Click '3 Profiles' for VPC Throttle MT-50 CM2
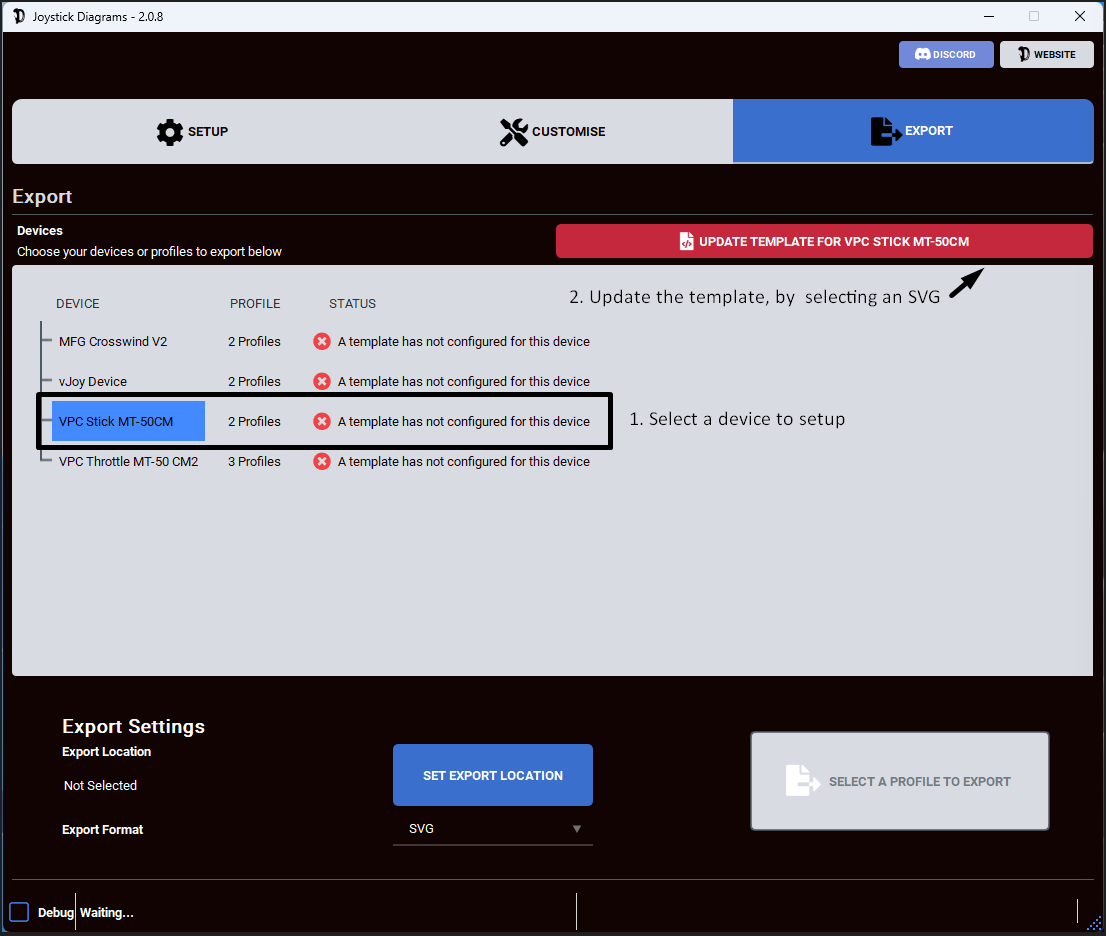1106x936 pixels. point(254,461)
